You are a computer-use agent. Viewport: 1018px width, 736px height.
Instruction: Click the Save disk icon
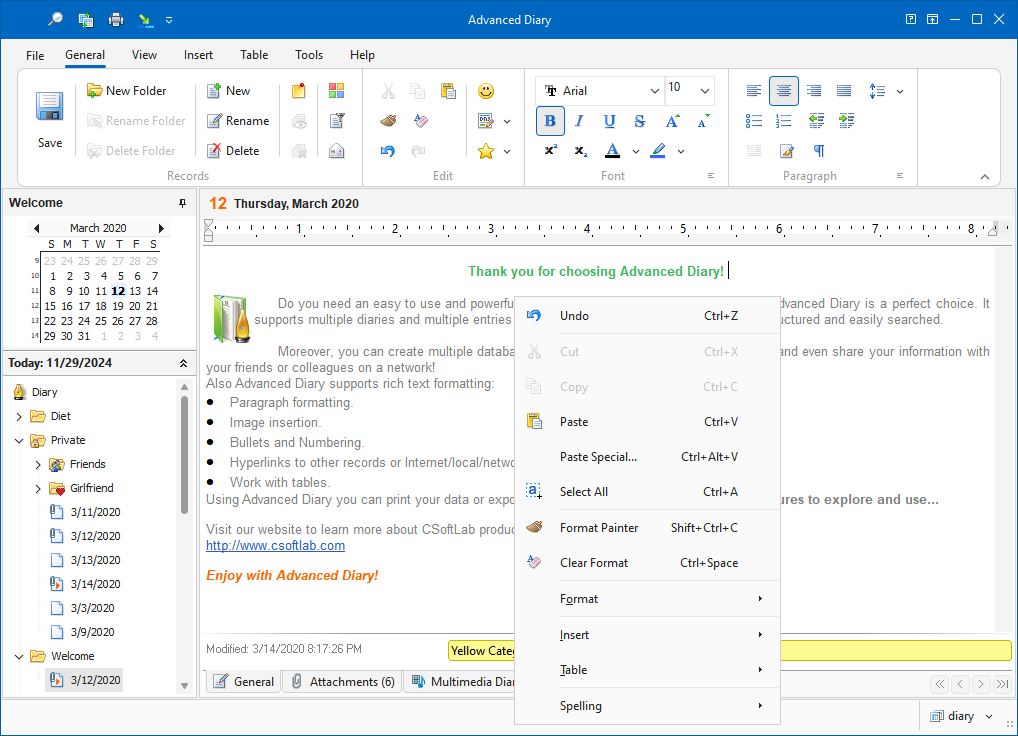(x=49, y=106)
